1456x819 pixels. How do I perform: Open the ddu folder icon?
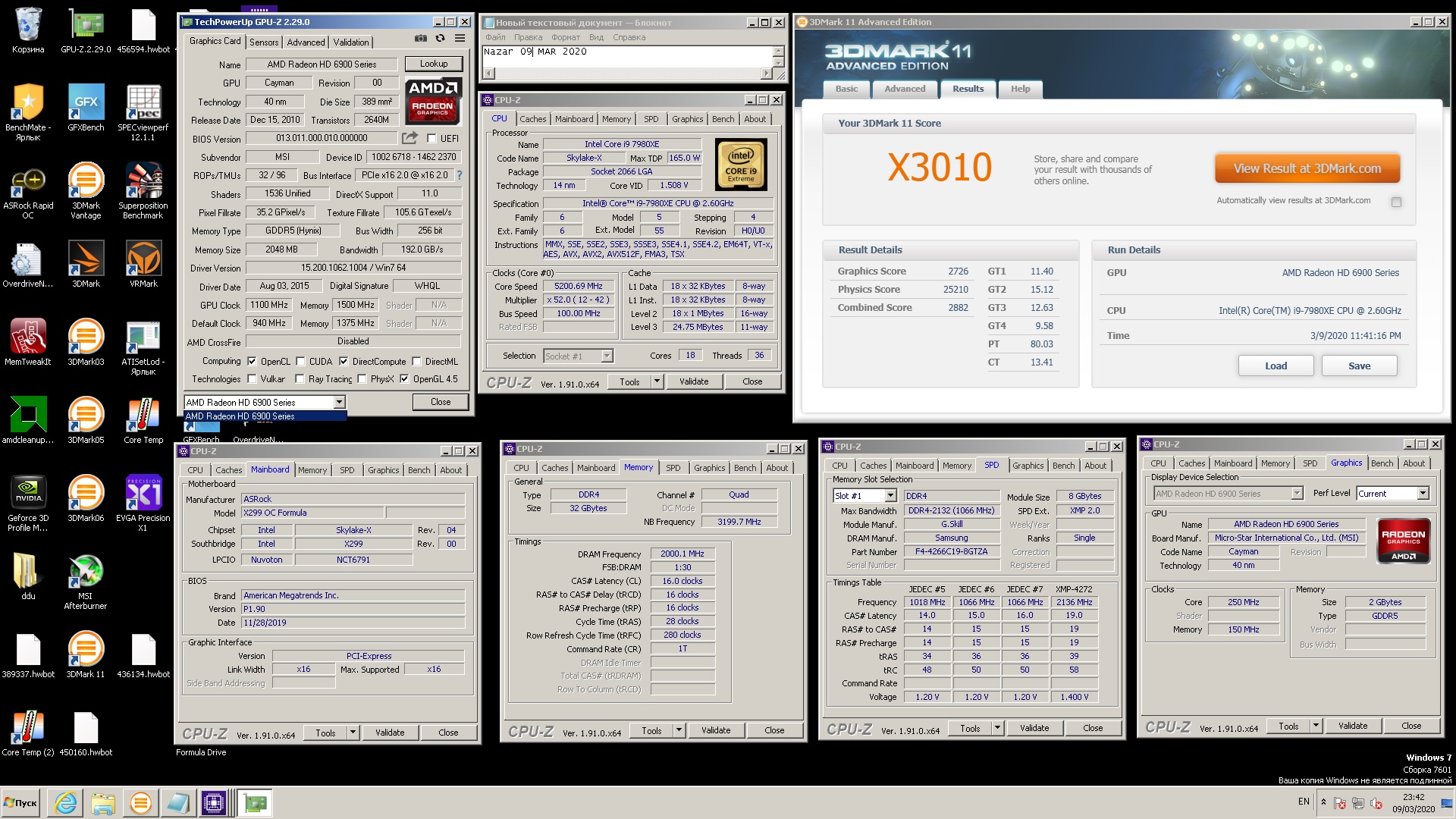pos(28,577)
